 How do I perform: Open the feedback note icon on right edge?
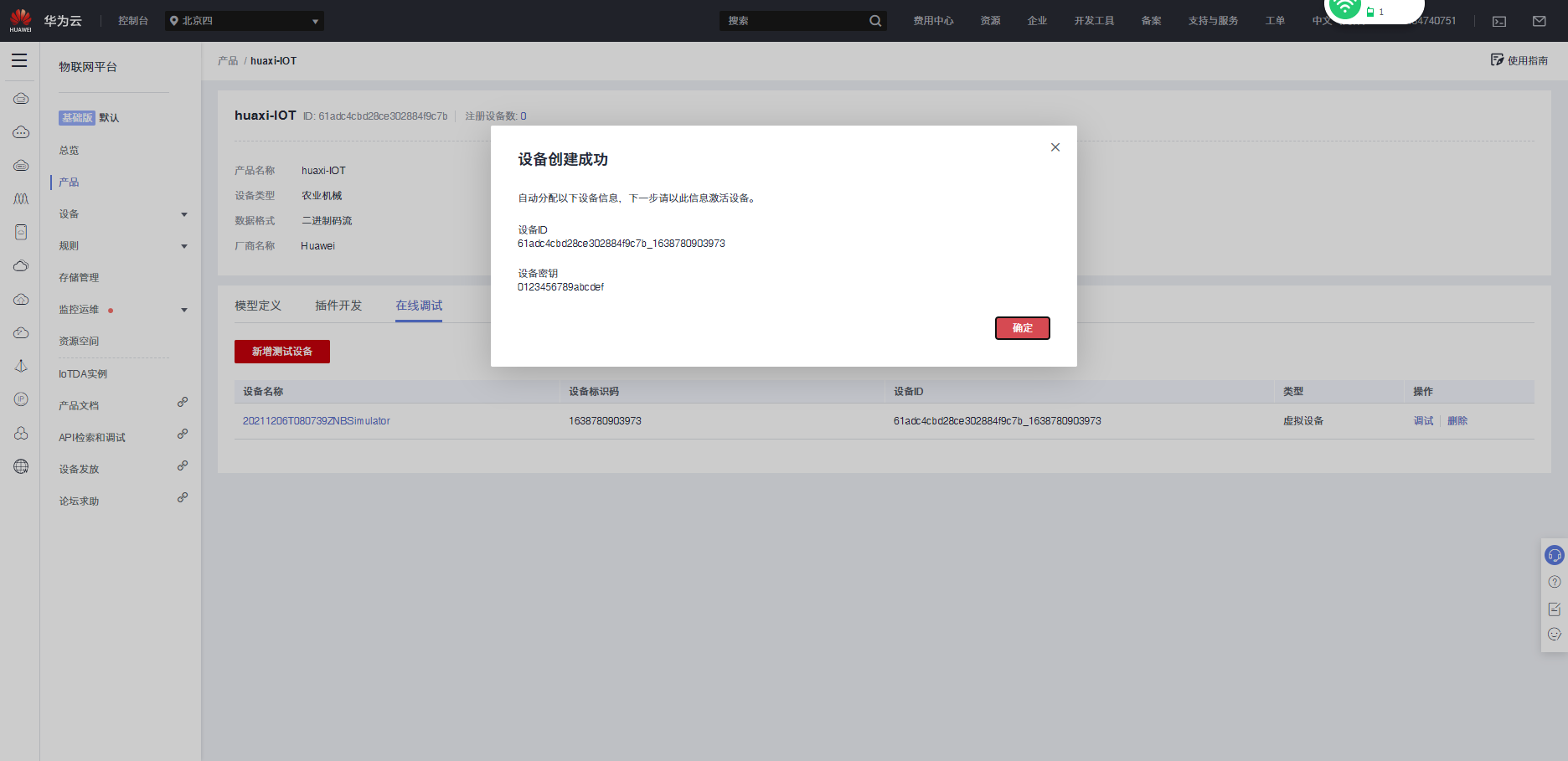pyautogui.click(x=1555, y=609)
